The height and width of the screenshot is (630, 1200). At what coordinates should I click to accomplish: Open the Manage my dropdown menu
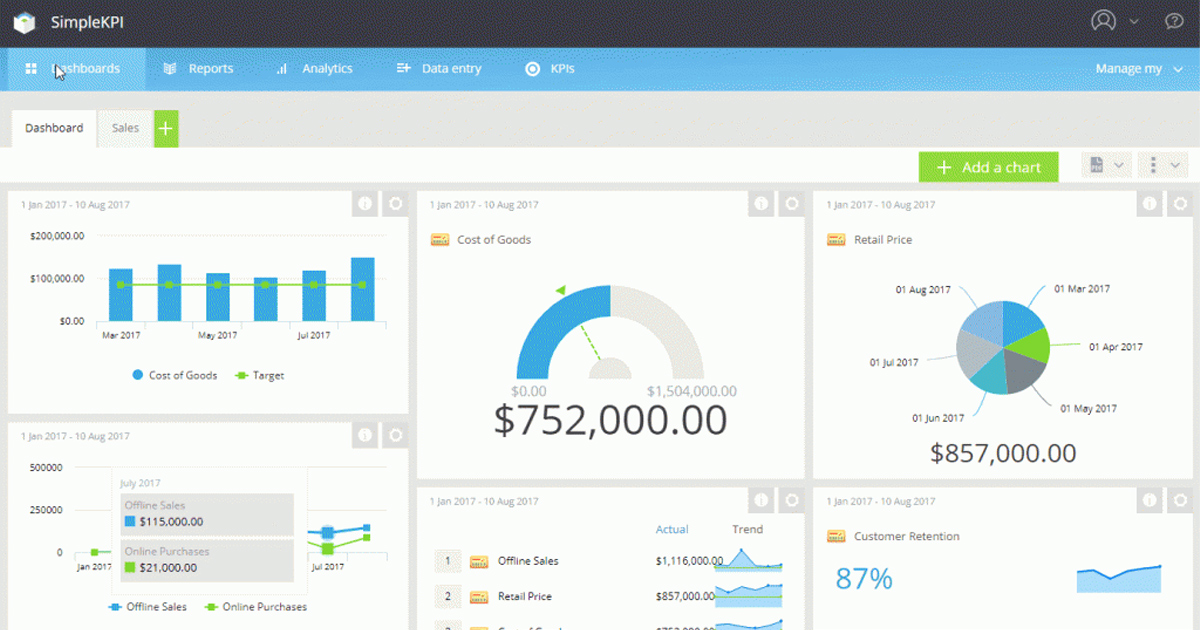[x=1139, y=69]
